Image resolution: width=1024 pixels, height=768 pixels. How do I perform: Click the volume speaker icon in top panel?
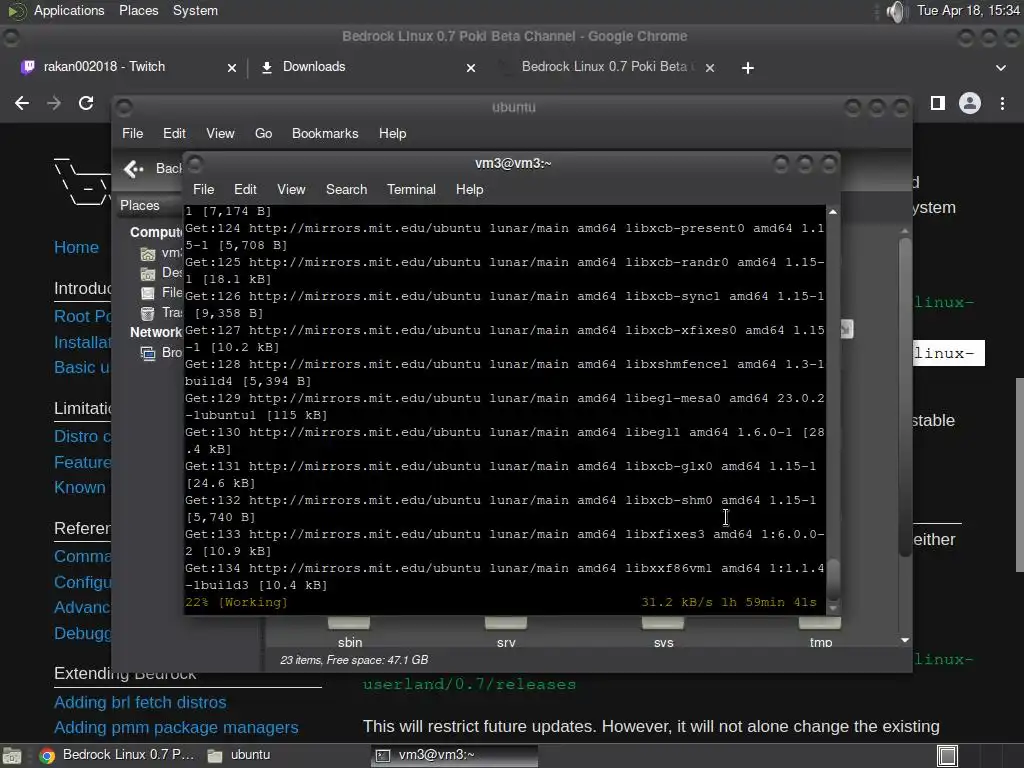(897, 11)
